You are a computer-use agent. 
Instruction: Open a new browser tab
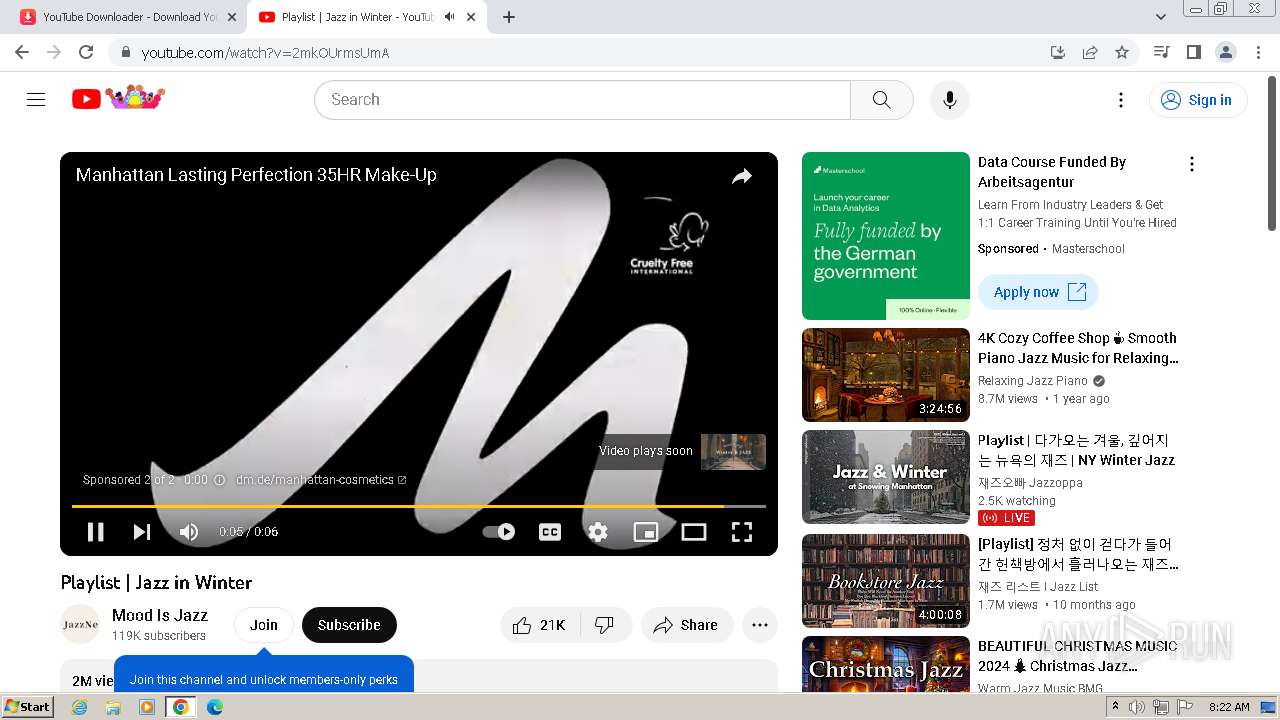click(509, 17)
